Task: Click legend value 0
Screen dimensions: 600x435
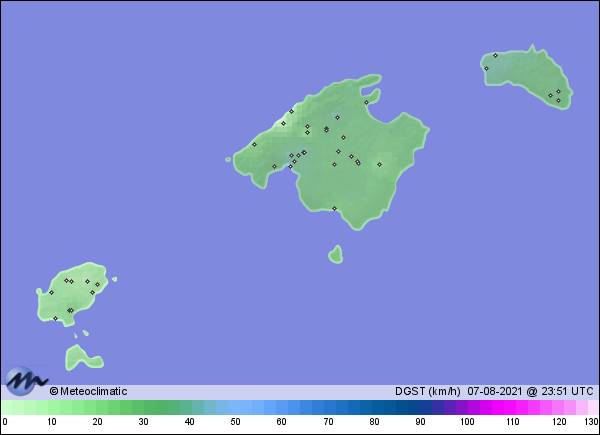Action: 4,422
